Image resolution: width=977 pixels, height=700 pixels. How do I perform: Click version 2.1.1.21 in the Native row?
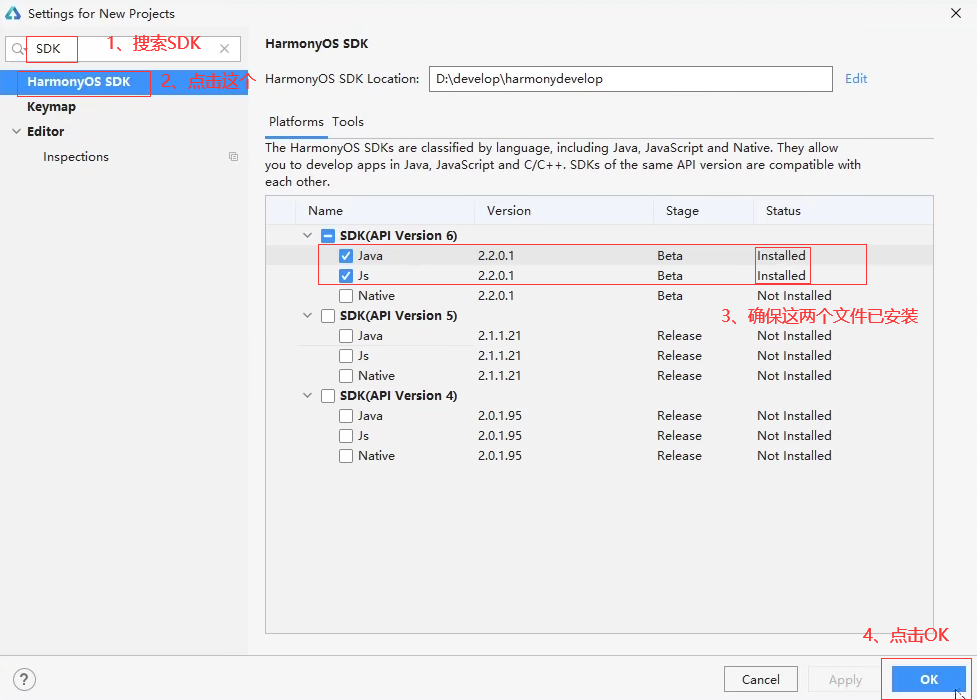499,375
